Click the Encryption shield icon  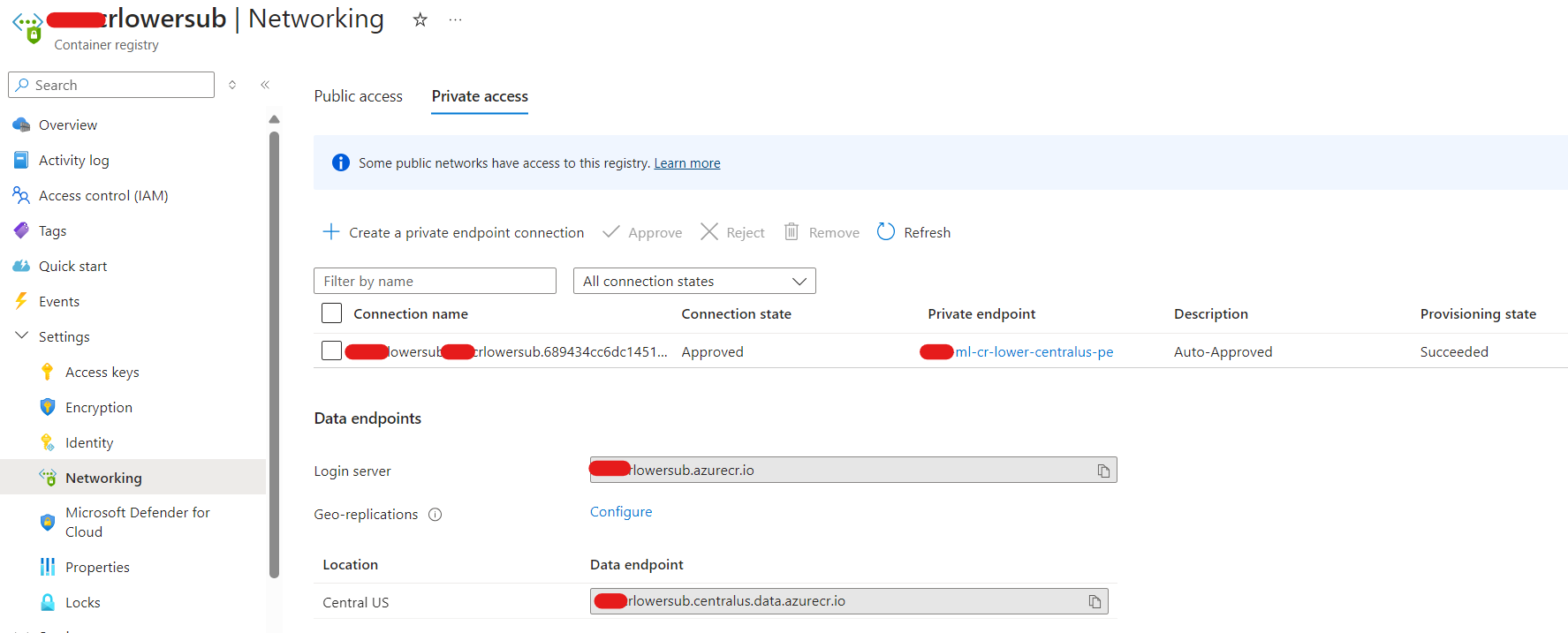48,407
